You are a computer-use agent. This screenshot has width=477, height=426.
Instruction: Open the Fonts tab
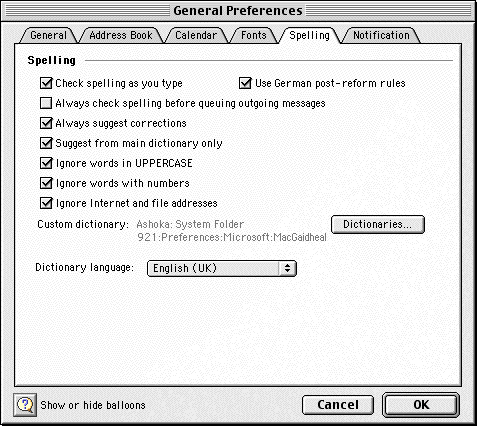[x=254, y=35]
